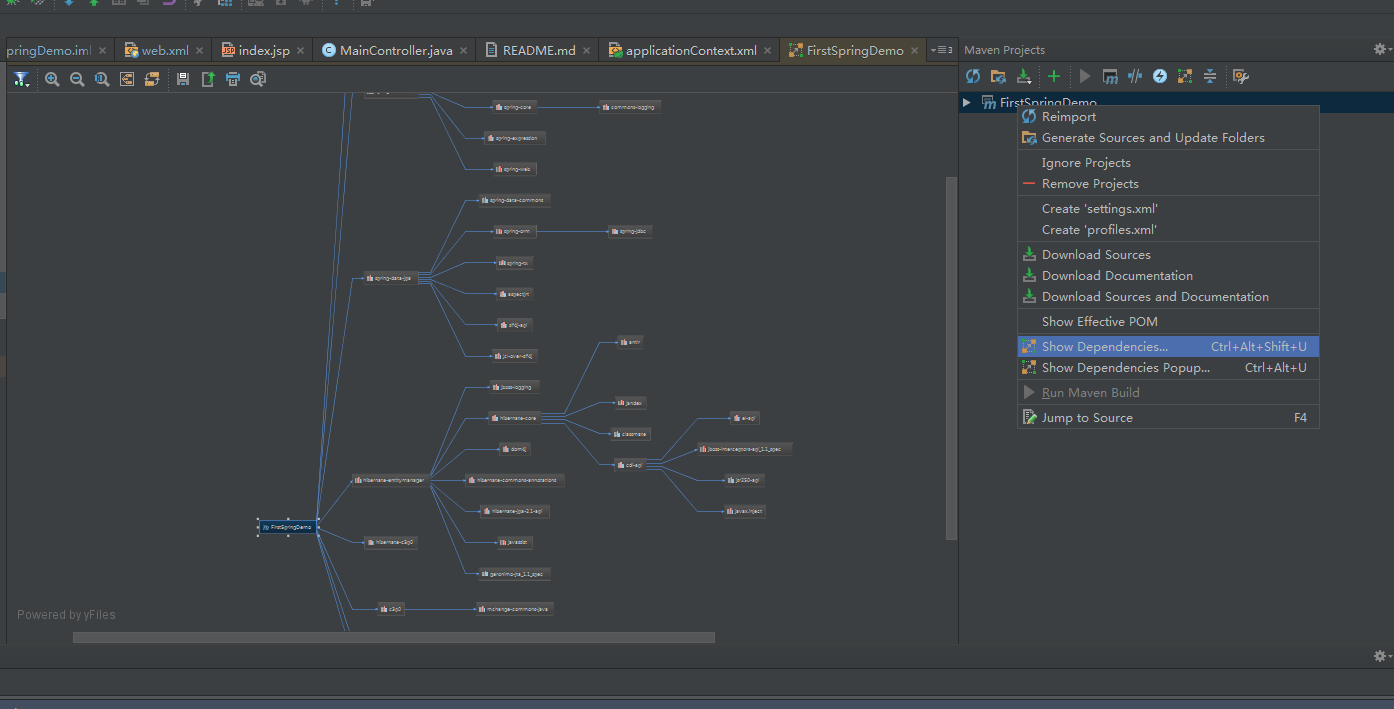Open Maven settings wrench icon
The image size is (1394, 709).
1241,76
